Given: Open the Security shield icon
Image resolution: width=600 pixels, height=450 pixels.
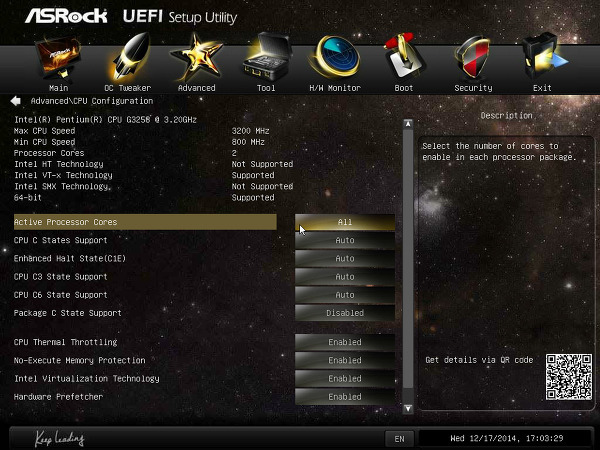Looking at the screenshot, I should point(473,57).
